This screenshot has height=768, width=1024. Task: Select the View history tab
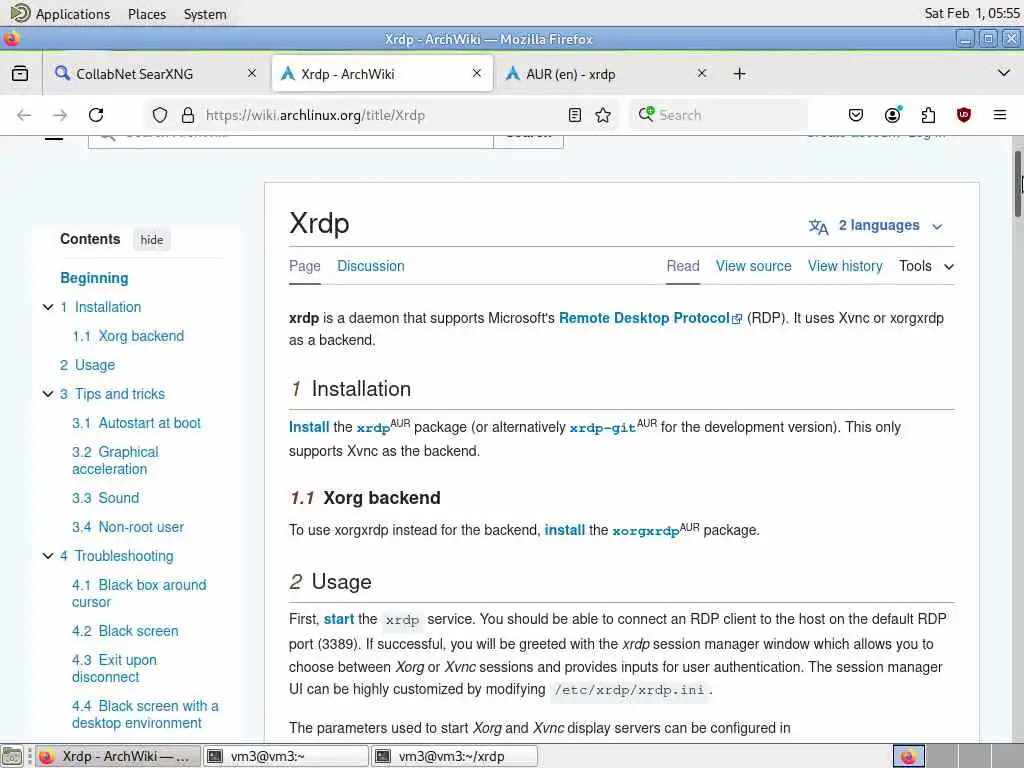pyautogui.click(x=845, y=266)
